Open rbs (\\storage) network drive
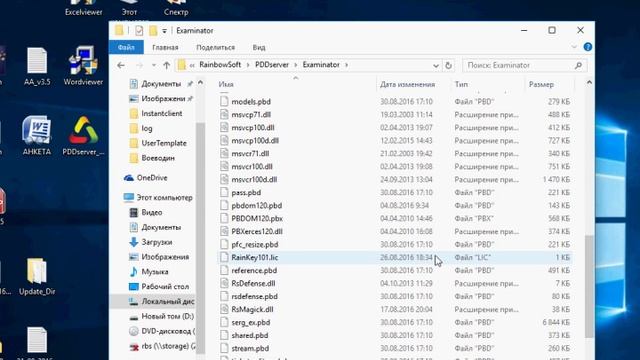640x360 pixels. click(162, 346)
